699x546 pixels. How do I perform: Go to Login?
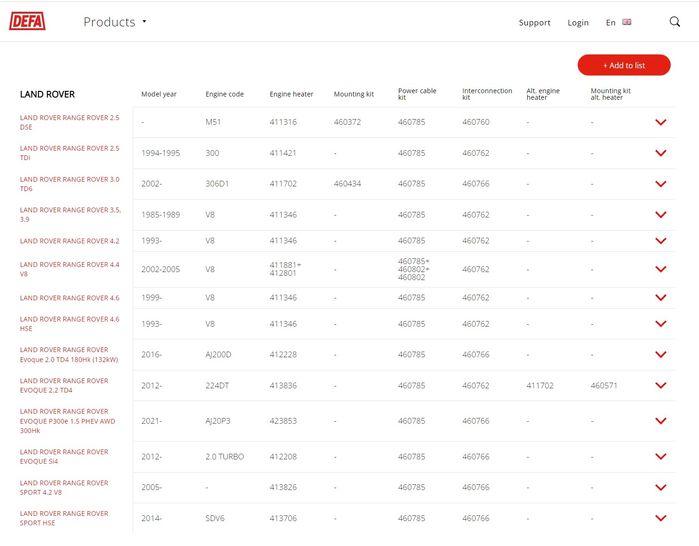tap(578, 22)
